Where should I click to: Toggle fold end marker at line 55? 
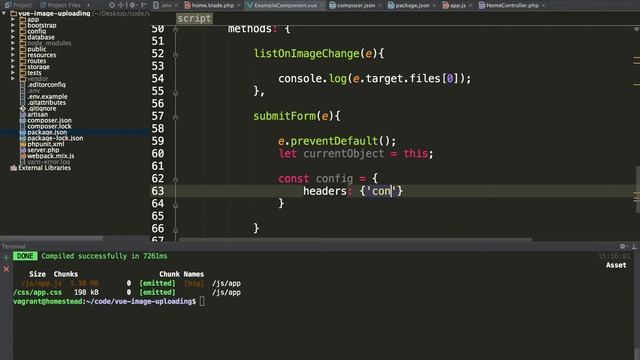176,92
